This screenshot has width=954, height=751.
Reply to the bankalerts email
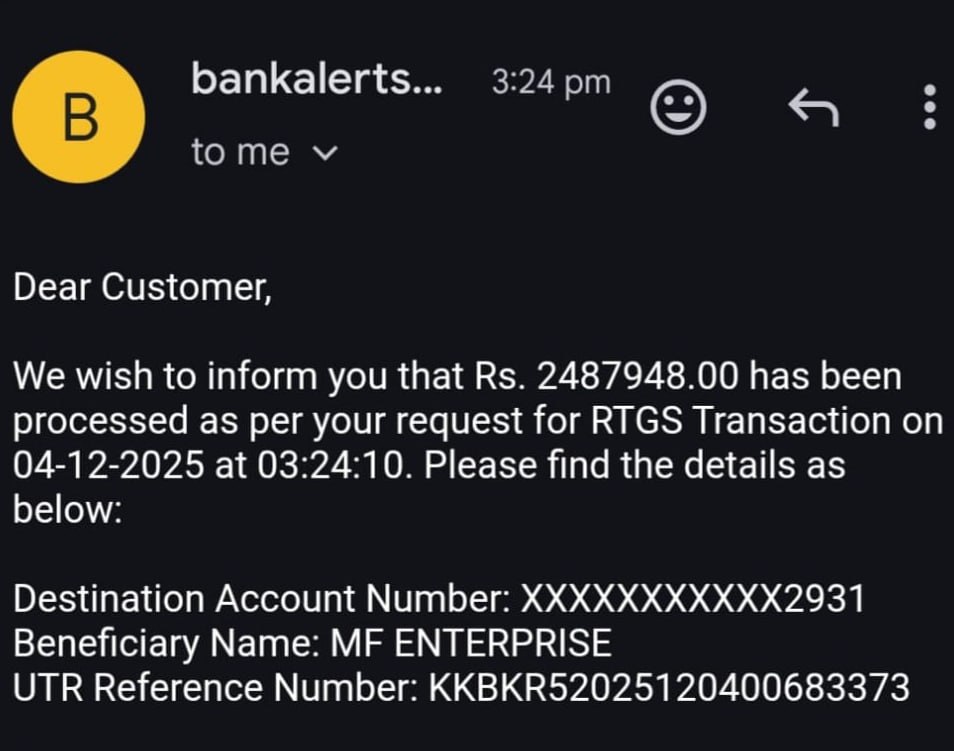pyautogui.click(x=812, y=107)
